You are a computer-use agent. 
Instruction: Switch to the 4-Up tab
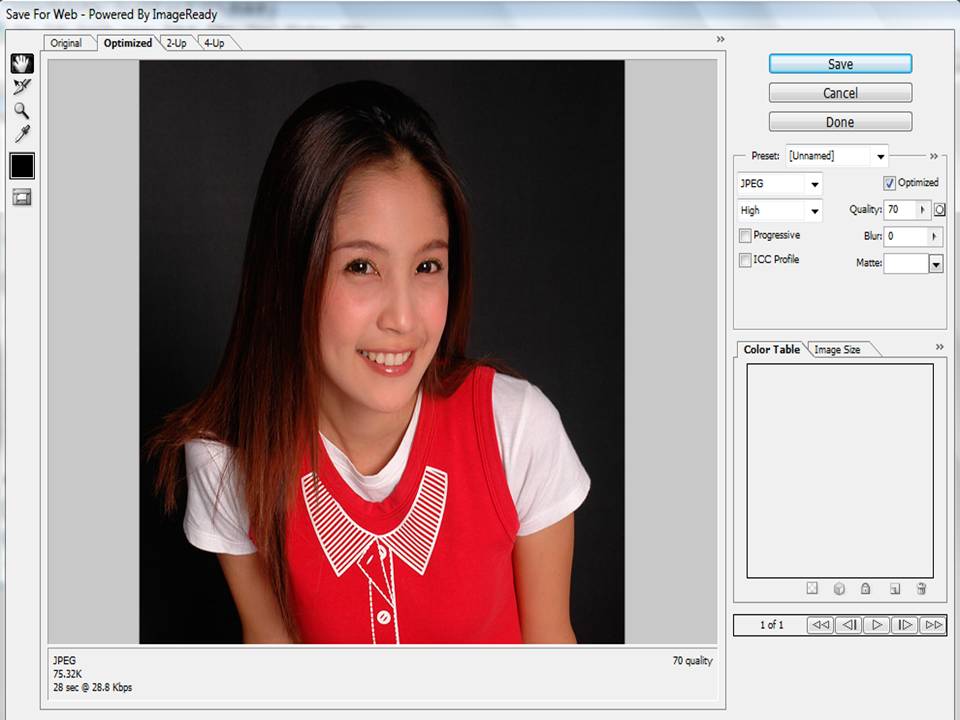tap(214, 43)
